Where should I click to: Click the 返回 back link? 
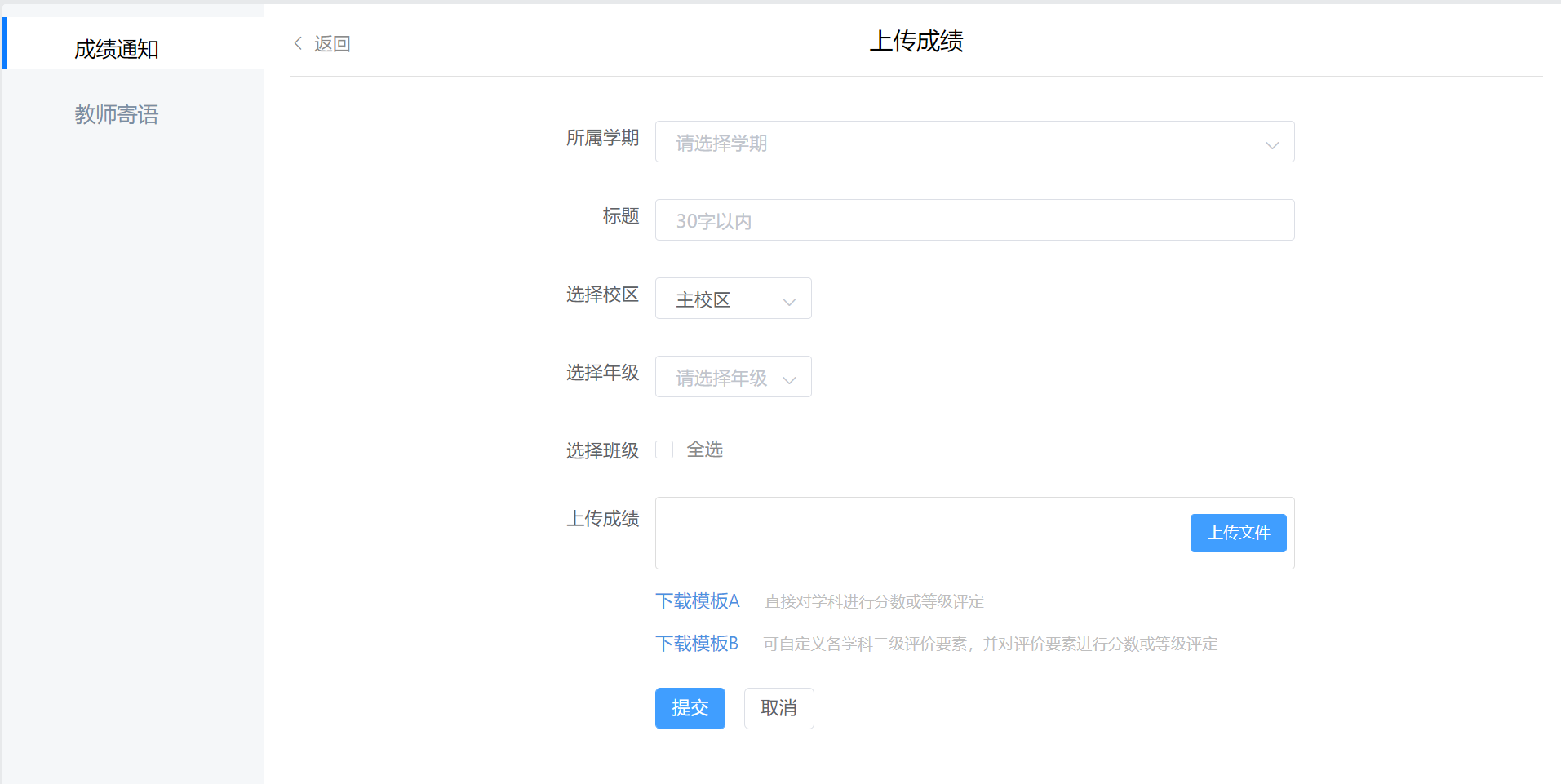(x=332, y=44)
